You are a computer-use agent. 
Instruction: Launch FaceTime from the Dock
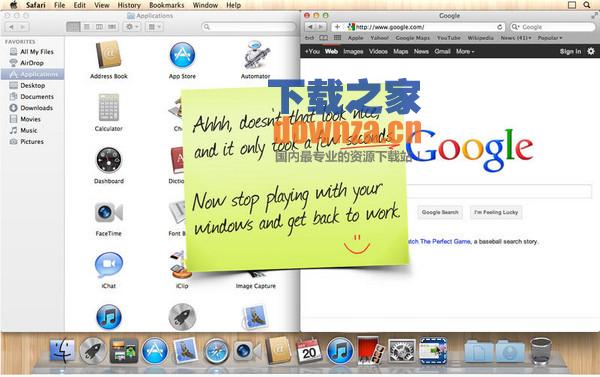click(x=247, y=351)
